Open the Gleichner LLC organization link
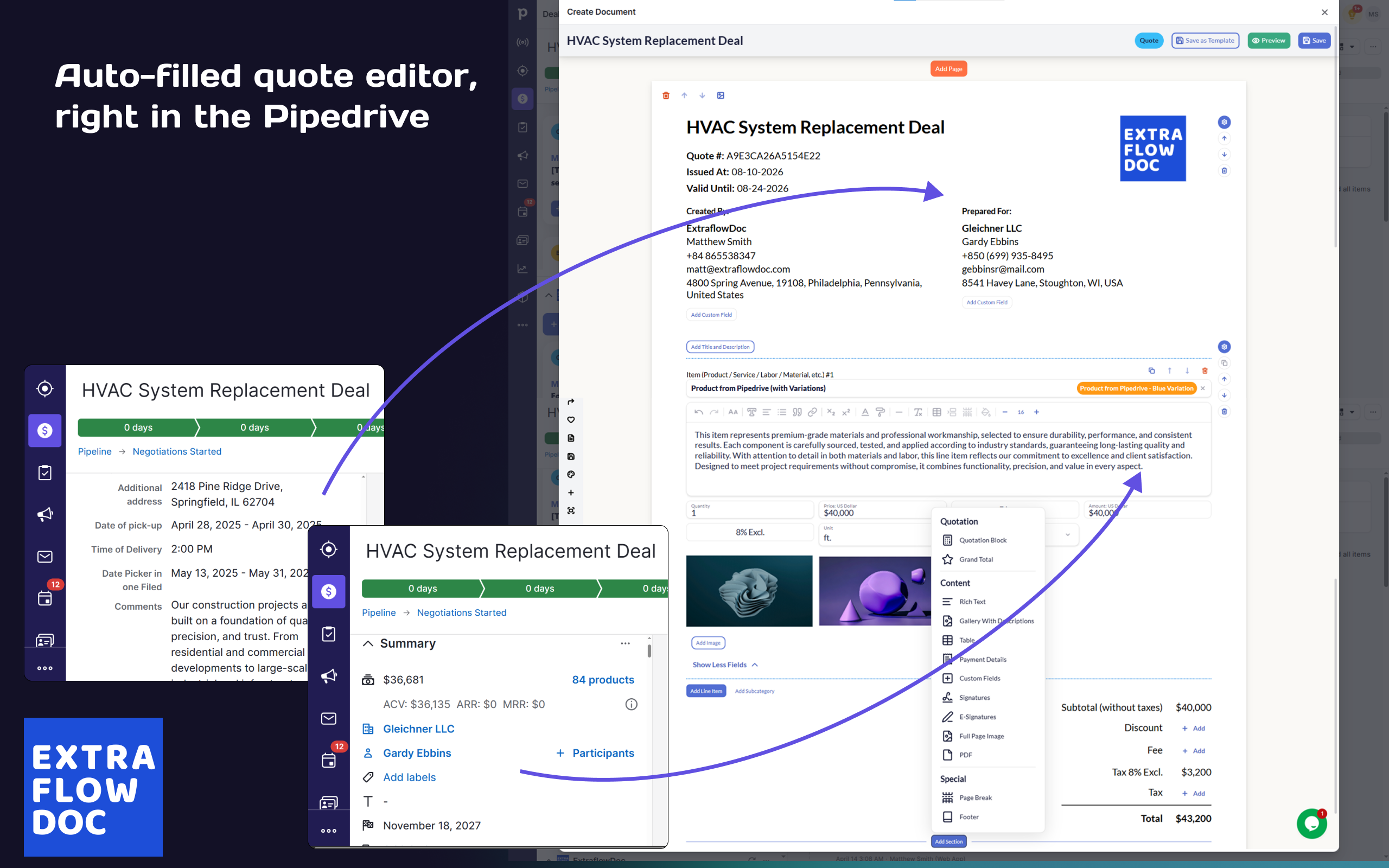 [418, 729]
